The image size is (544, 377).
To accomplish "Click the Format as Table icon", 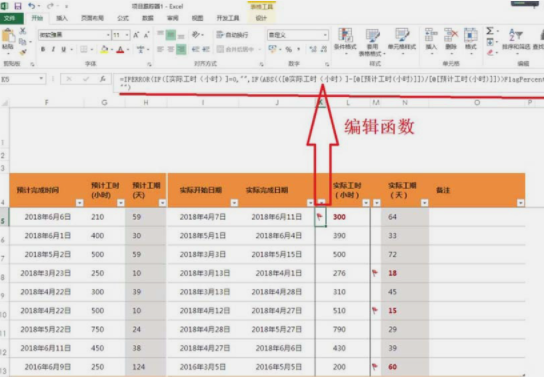I will pyautogui.click(x=373, y=35).
